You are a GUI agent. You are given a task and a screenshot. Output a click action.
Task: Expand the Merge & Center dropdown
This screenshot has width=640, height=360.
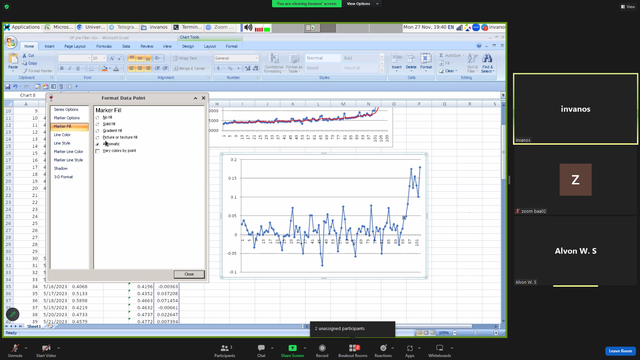208,68
